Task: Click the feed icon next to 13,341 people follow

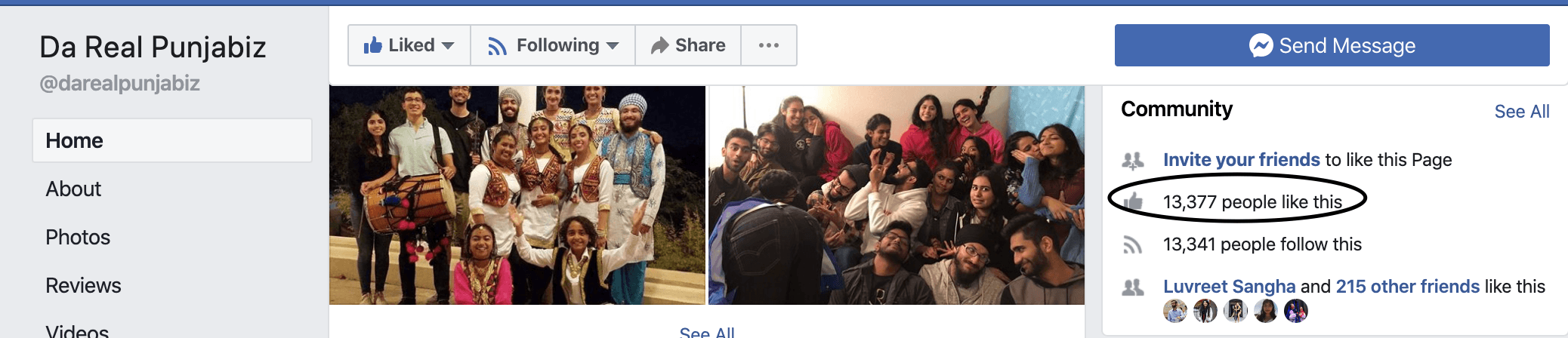Action: [x=1132, y=244]
